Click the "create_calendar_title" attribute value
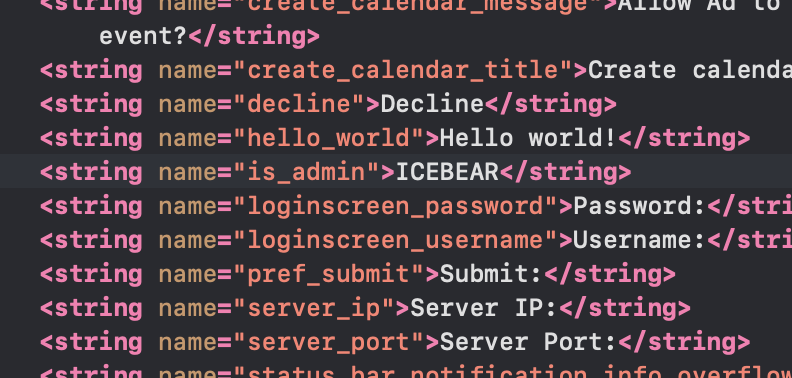 coord(403,70)
